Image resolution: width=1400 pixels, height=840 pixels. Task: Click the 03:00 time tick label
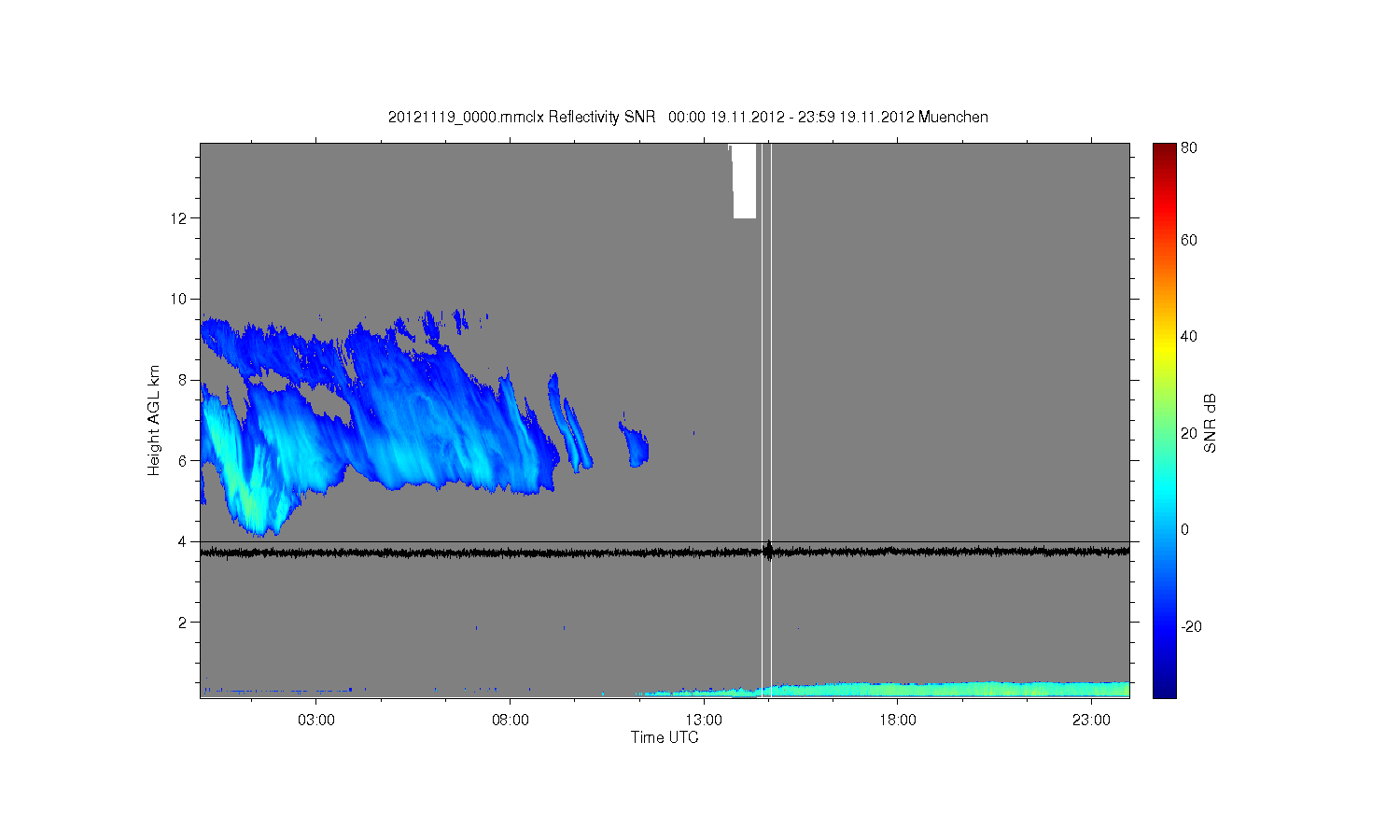click(316, 720)
